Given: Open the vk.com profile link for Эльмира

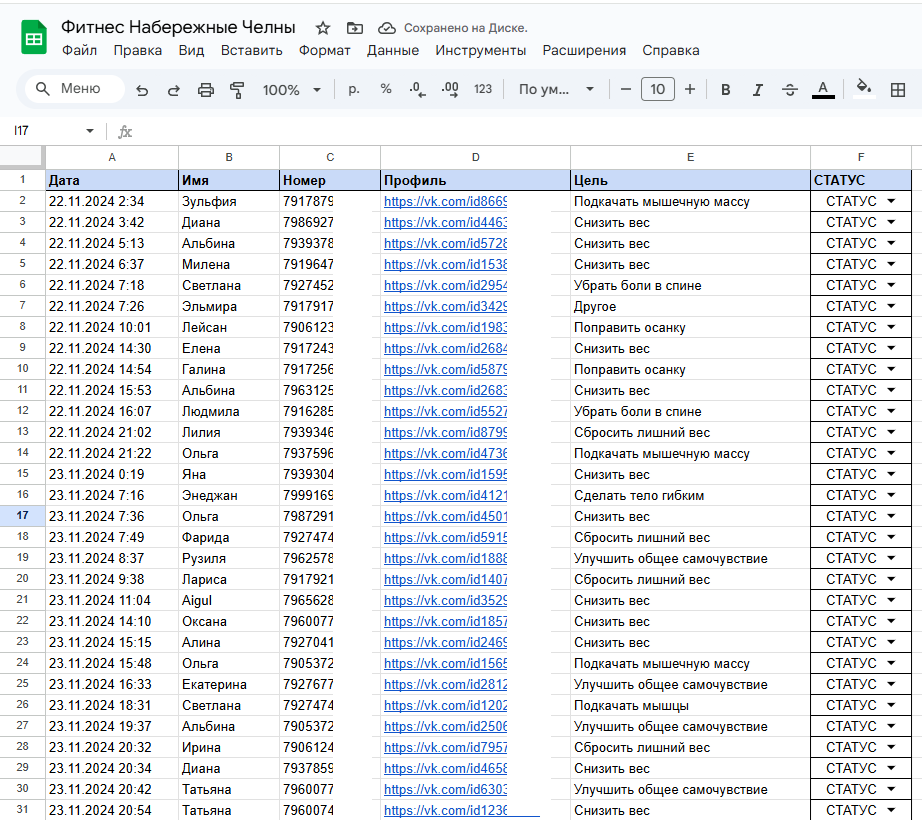Looking at the screenshot, I should 445,306.
